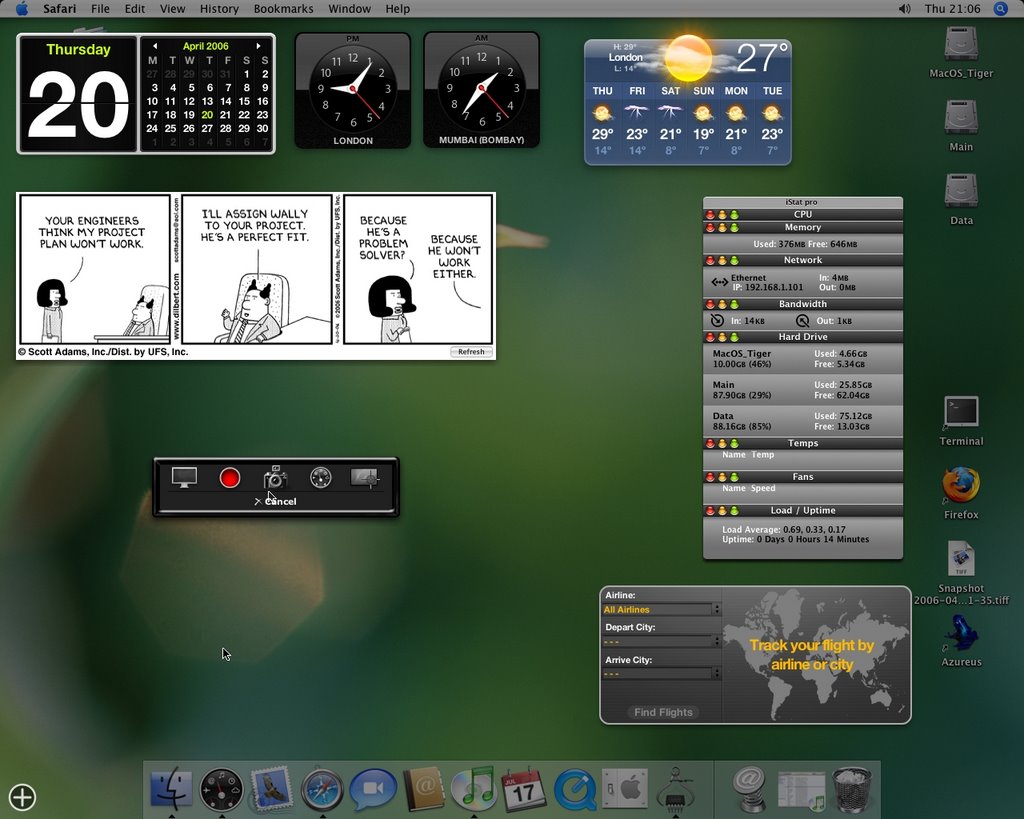Click the @ spring icon in Dock
Image resolution: width=1024 pixels, height=819 pixels.
point(749,789)
